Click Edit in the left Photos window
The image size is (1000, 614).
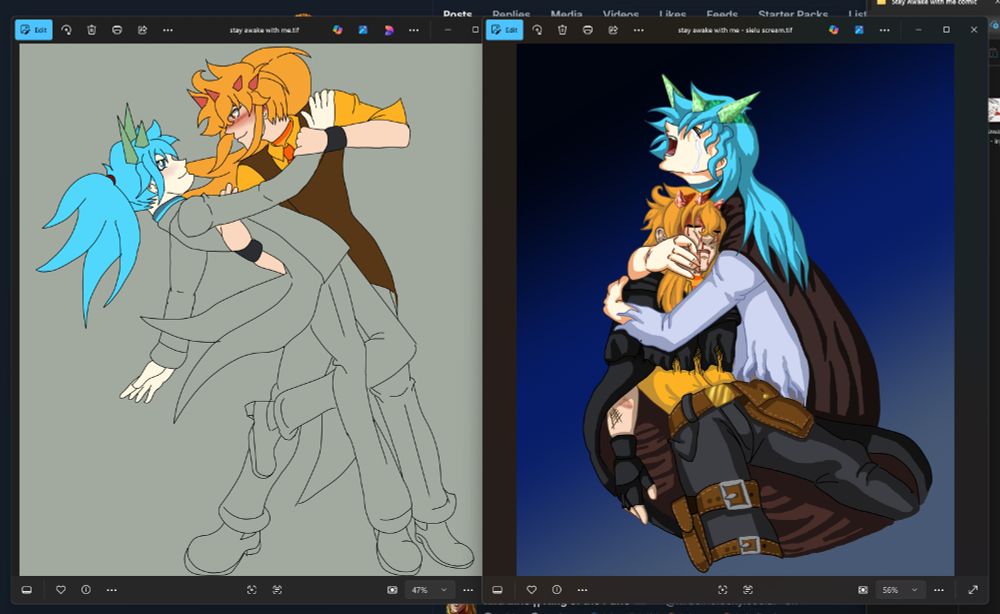33,30
